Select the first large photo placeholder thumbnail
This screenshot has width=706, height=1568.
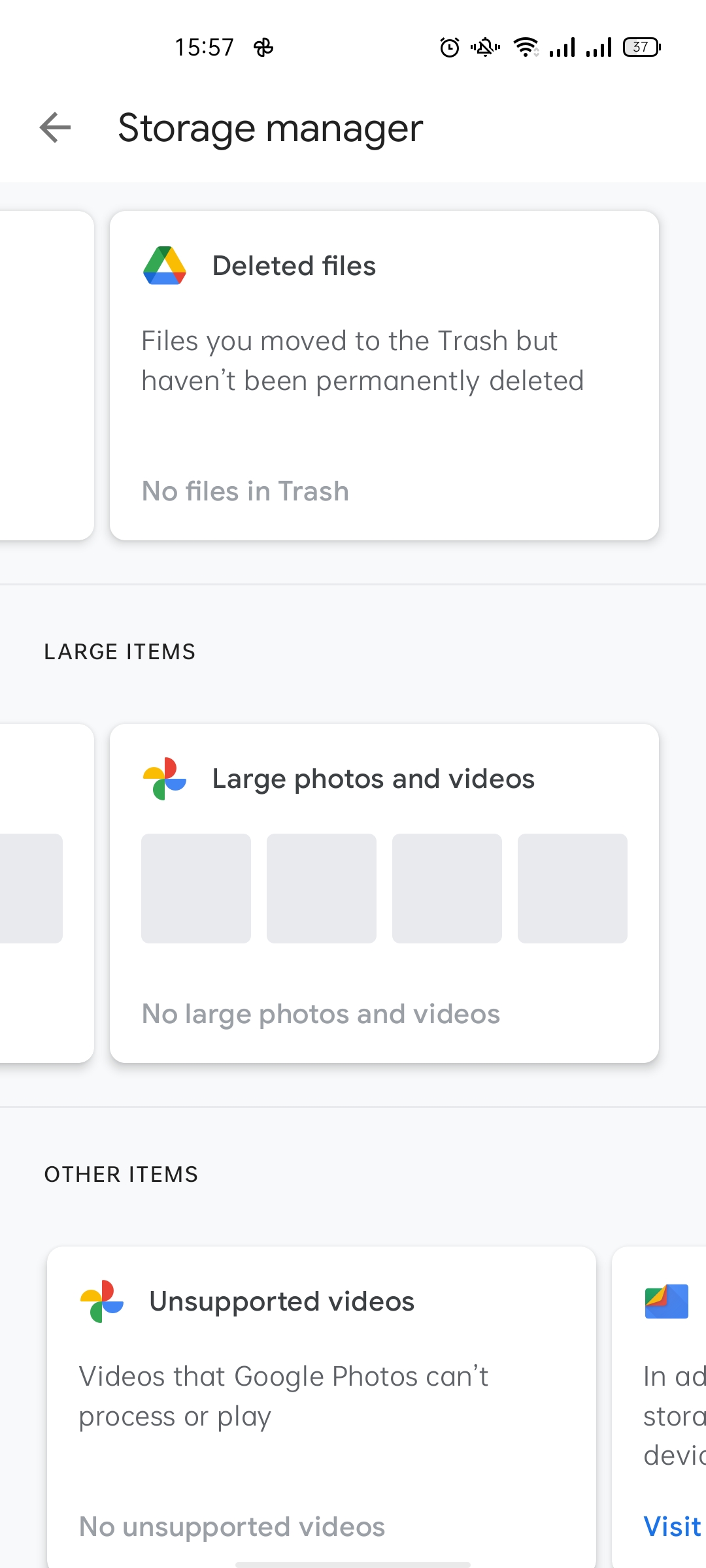pos(196,889)
